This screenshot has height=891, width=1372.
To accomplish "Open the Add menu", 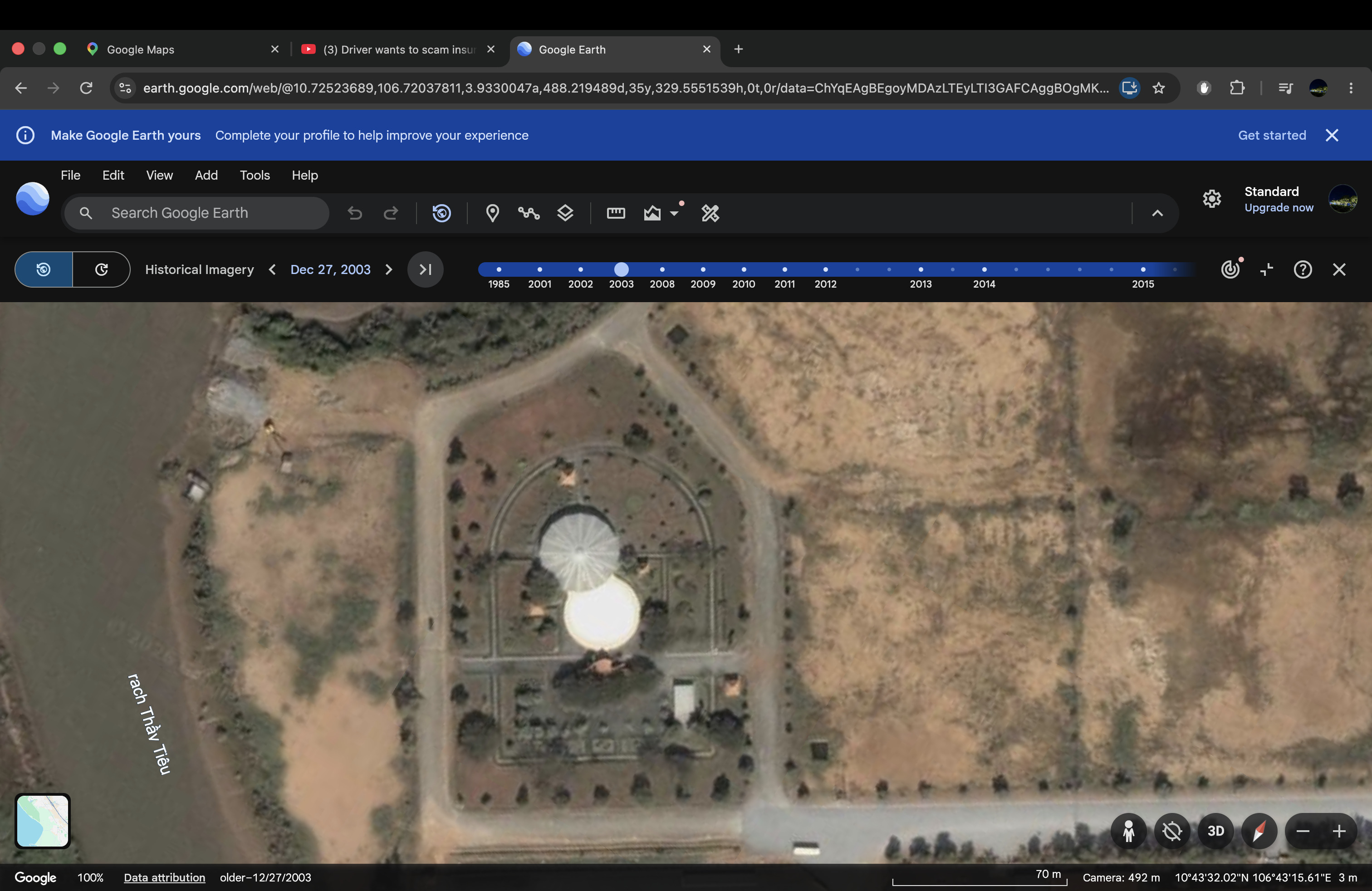I will (x=206, y=175).
